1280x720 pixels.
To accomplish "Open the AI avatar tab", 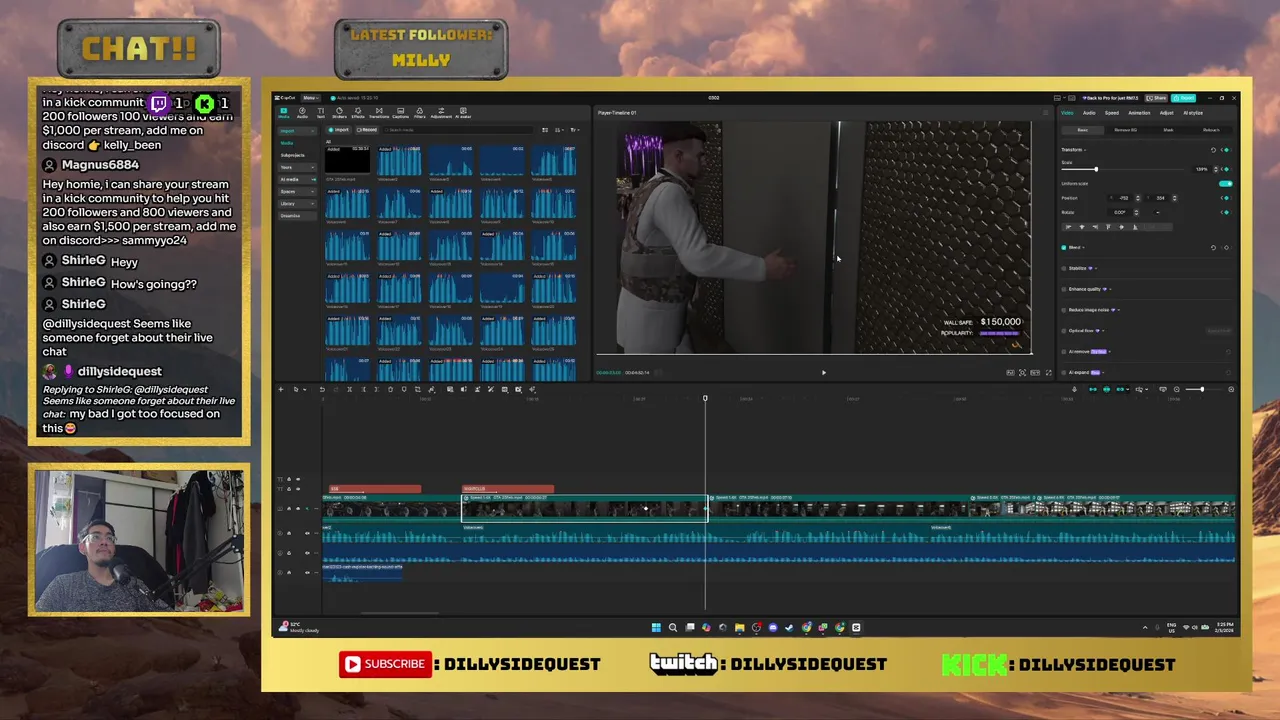I will (x=463, y=113).
